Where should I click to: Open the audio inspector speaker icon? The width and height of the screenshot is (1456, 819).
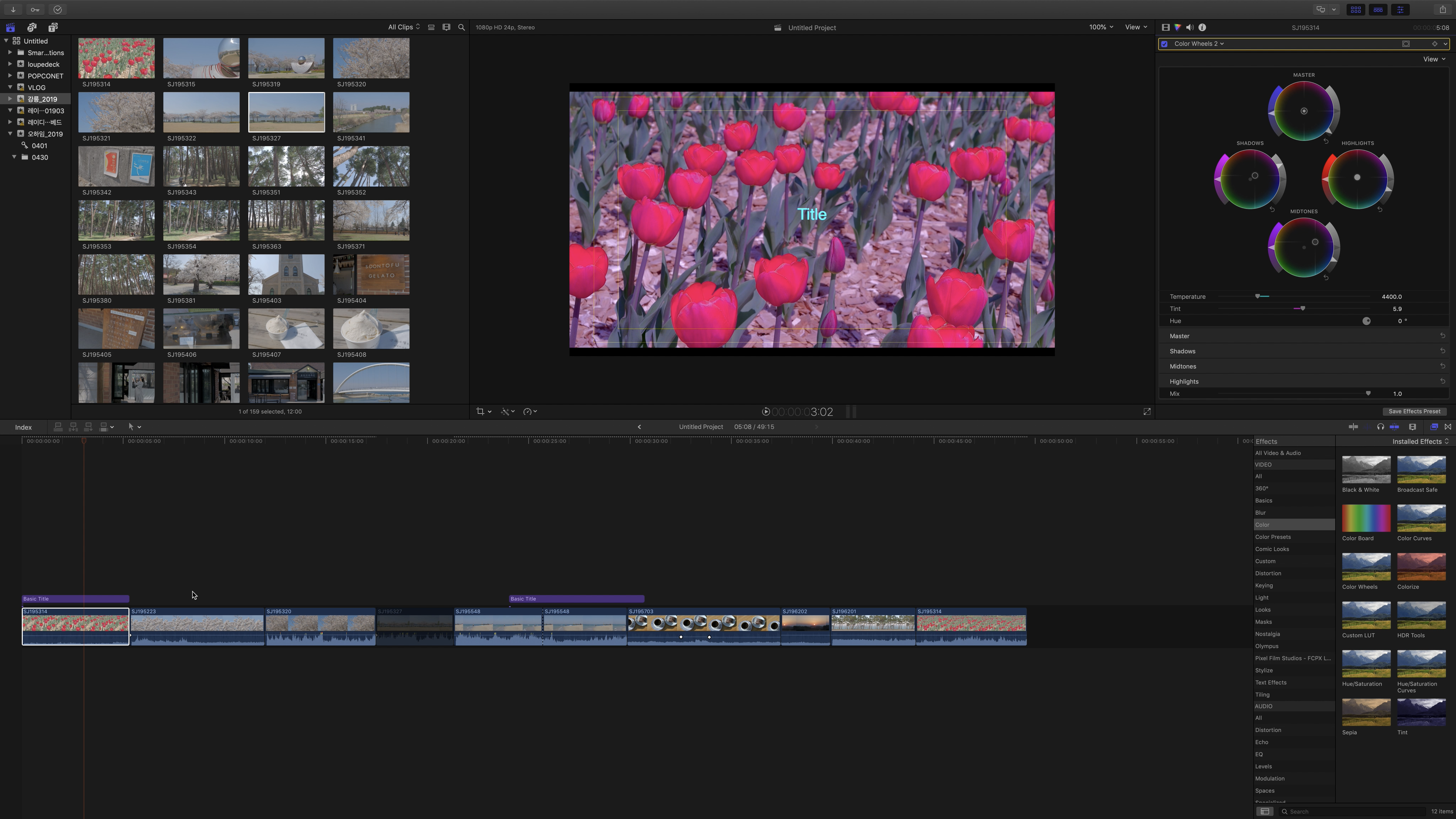click(1190, 27)
